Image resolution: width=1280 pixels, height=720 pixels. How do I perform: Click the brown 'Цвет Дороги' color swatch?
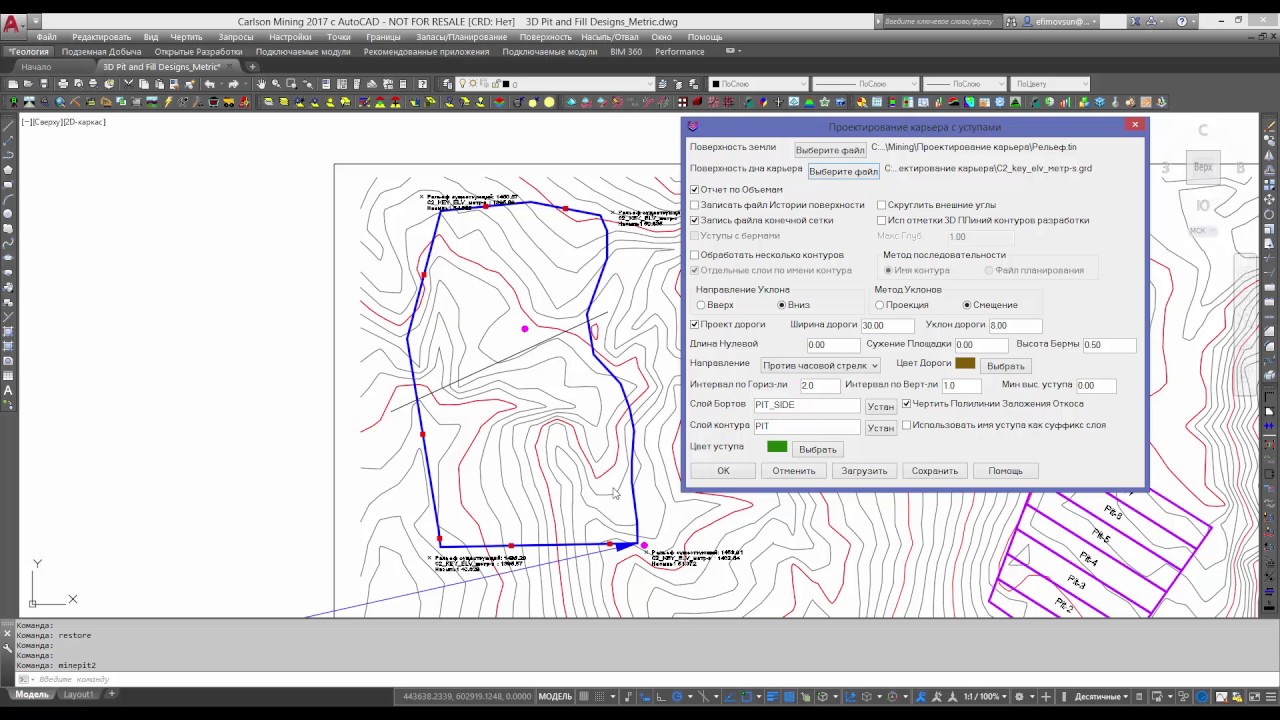[965, 364]
